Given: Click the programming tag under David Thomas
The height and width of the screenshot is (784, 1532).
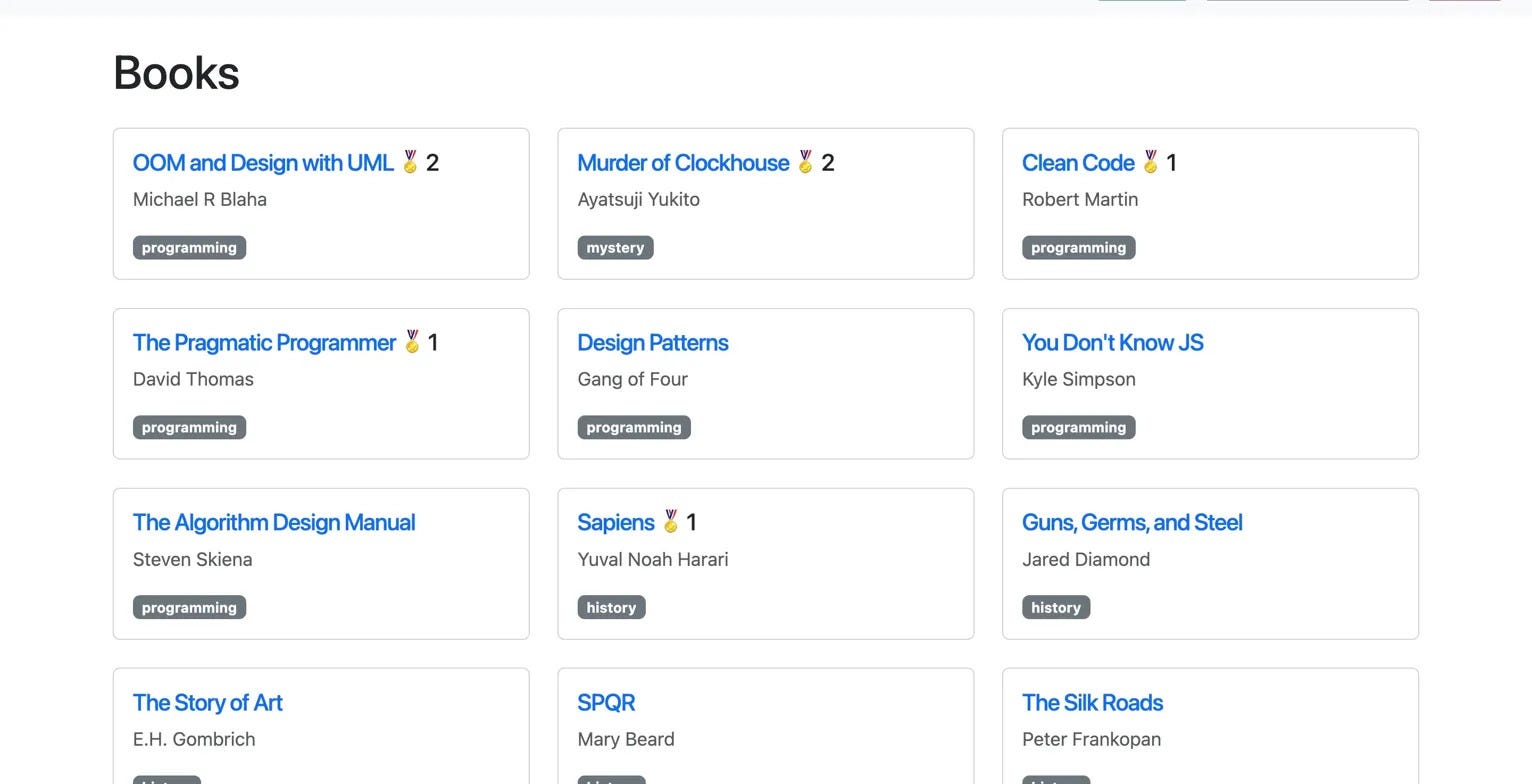Looking at the screenshot, I should click(x=189, y=428).
